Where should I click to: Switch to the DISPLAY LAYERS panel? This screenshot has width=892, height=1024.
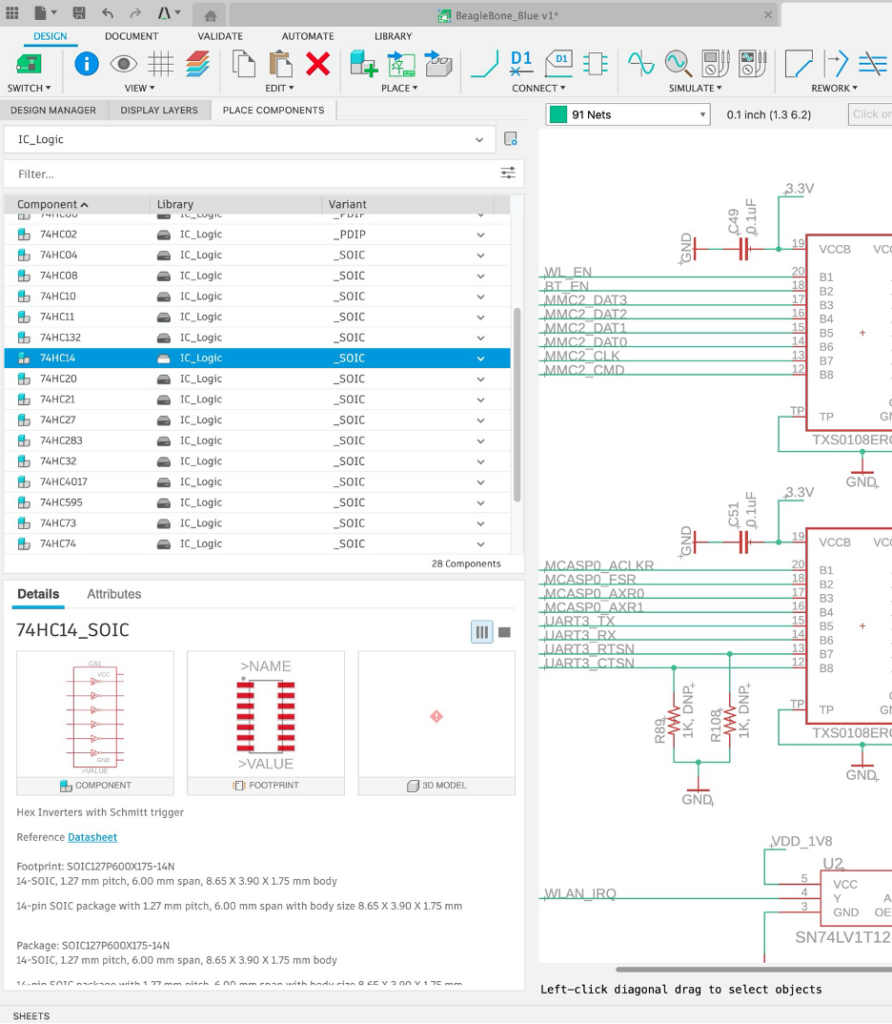159,110
